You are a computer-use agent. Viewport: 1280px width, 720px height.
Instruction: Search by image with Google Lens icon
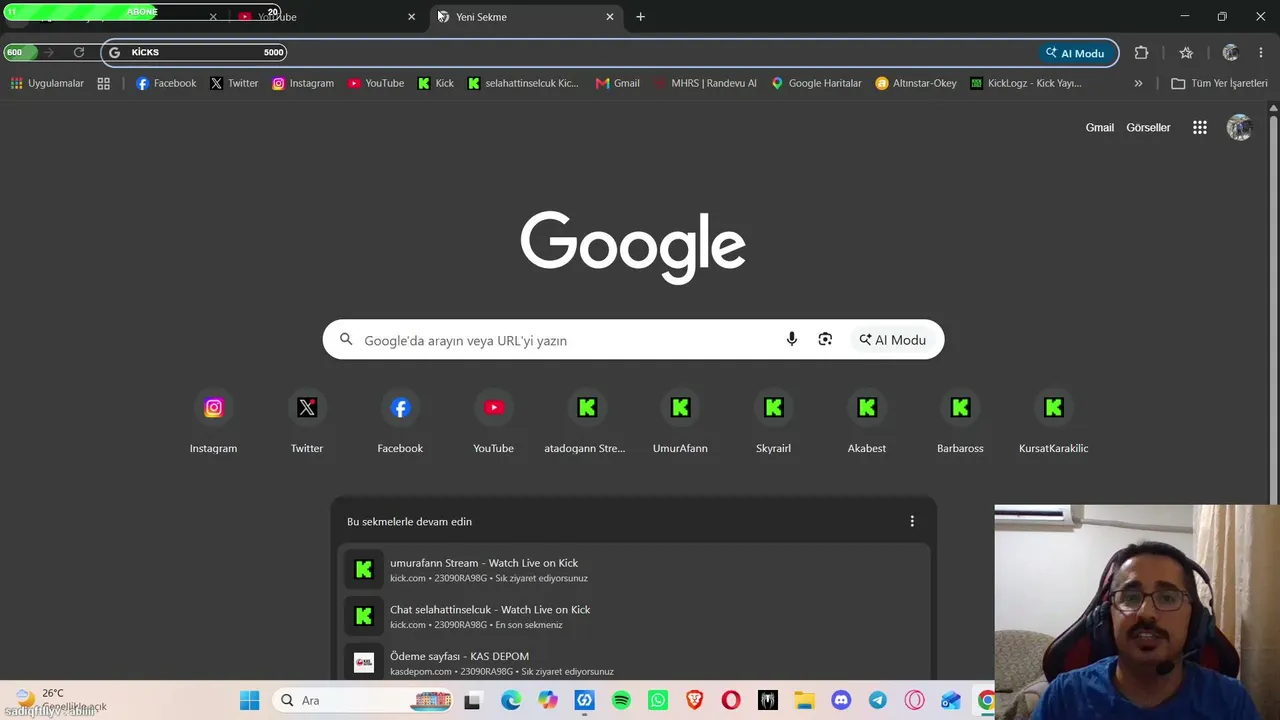click(825, 340)
